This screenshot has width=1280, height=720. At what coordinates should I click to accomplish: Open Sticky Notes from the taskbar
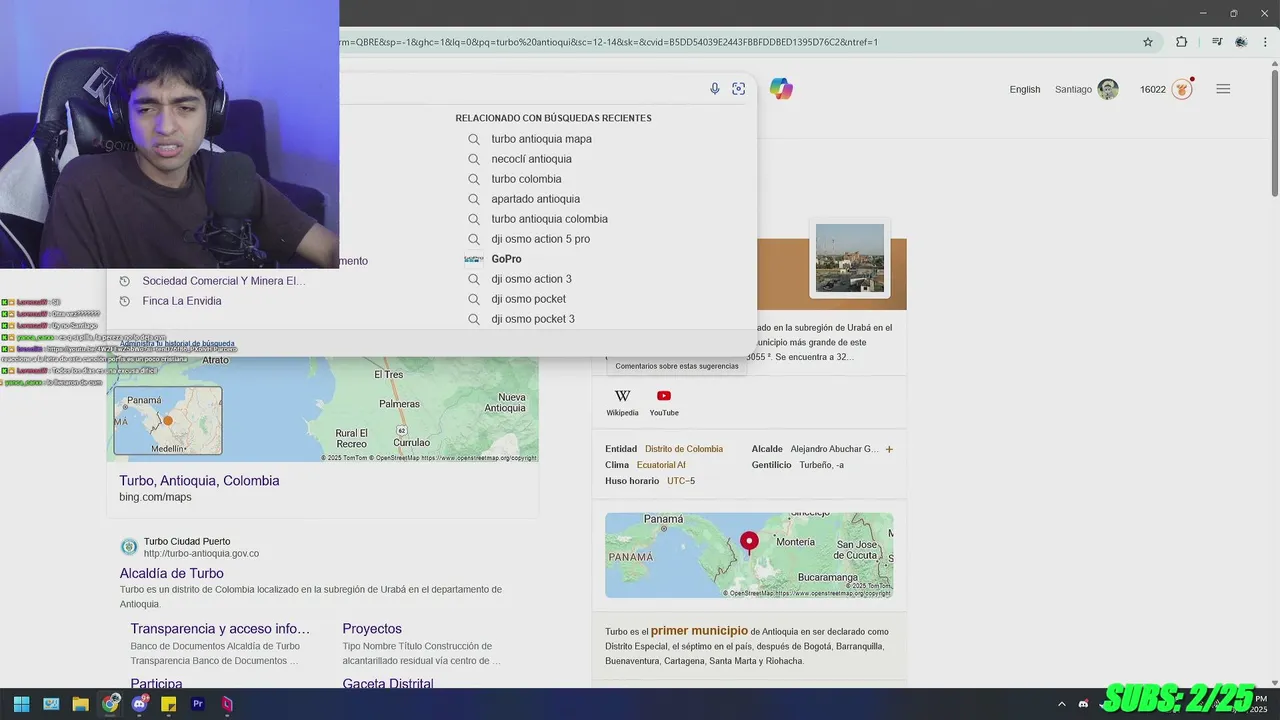pyautogui.click(x=169, y=704)
